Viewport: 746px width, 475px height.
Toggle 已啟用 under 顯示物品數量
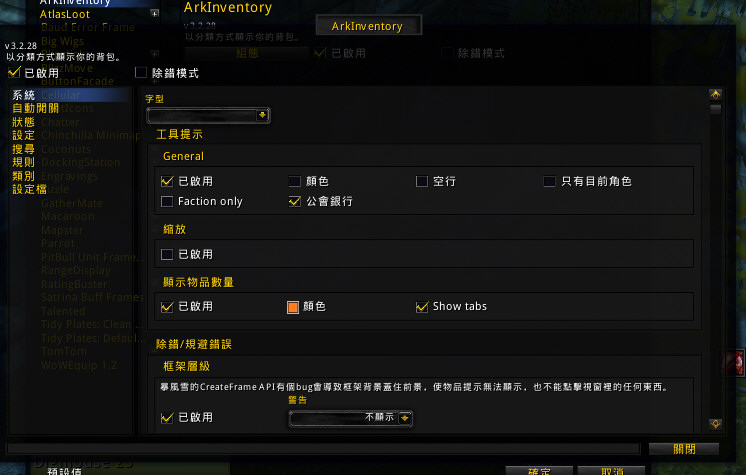pyautogui.click(x=167, y=307)
